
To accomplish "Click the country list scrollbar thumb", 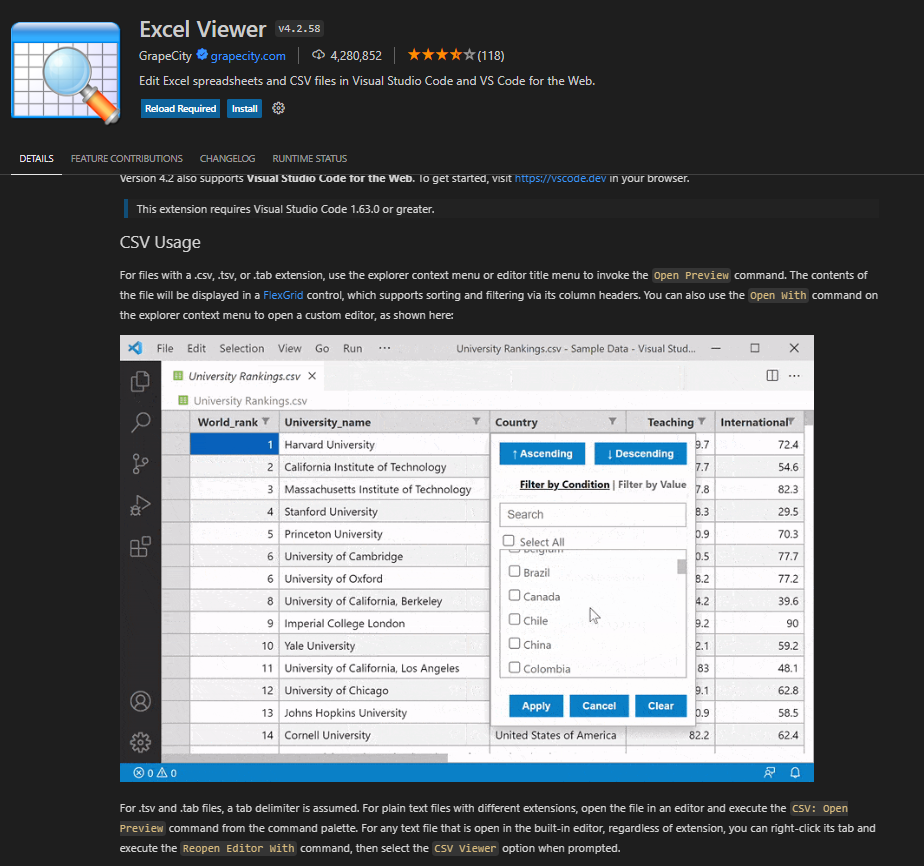I will click(682, 566).
